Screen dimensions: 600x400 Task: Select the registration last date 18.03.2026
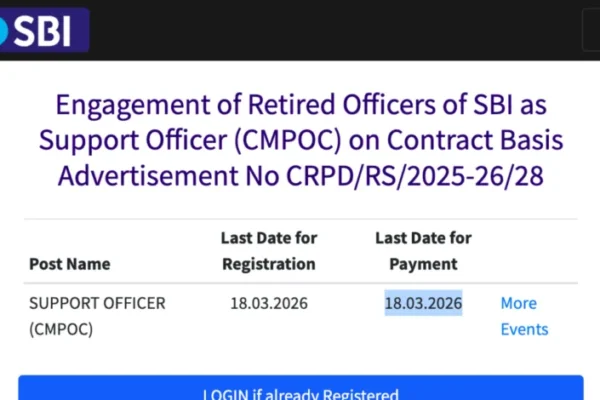coord(267,303)
